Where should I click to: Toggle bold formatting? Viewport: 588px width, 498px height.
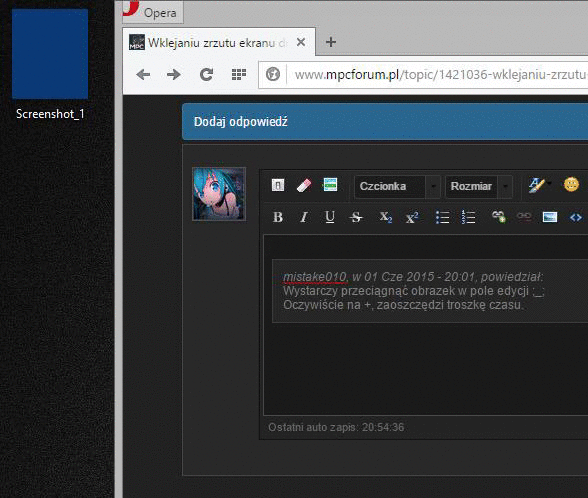278,217
